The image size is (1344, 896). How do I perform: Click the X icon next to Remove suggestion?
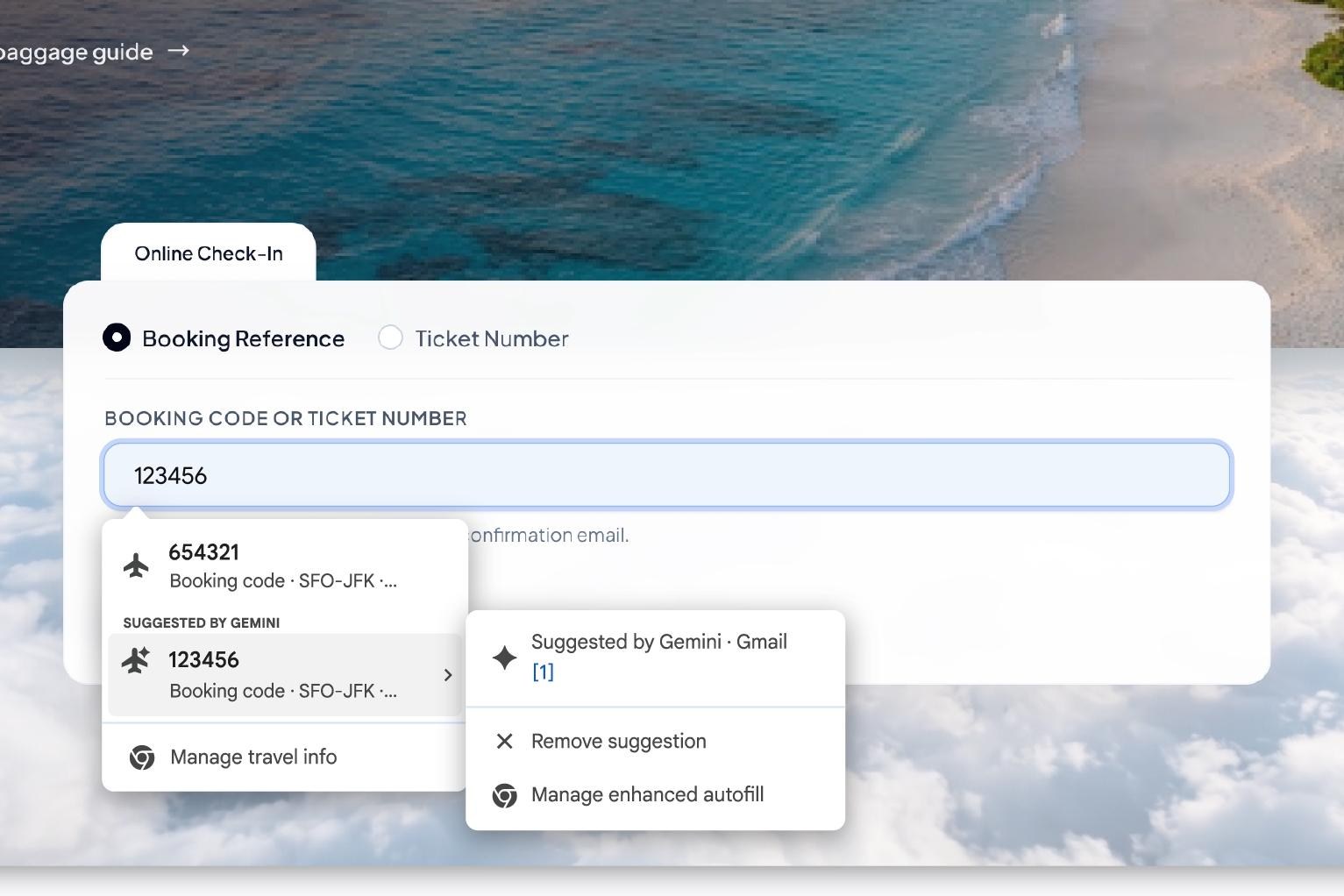pyautogui.click(x=504, y=742)
